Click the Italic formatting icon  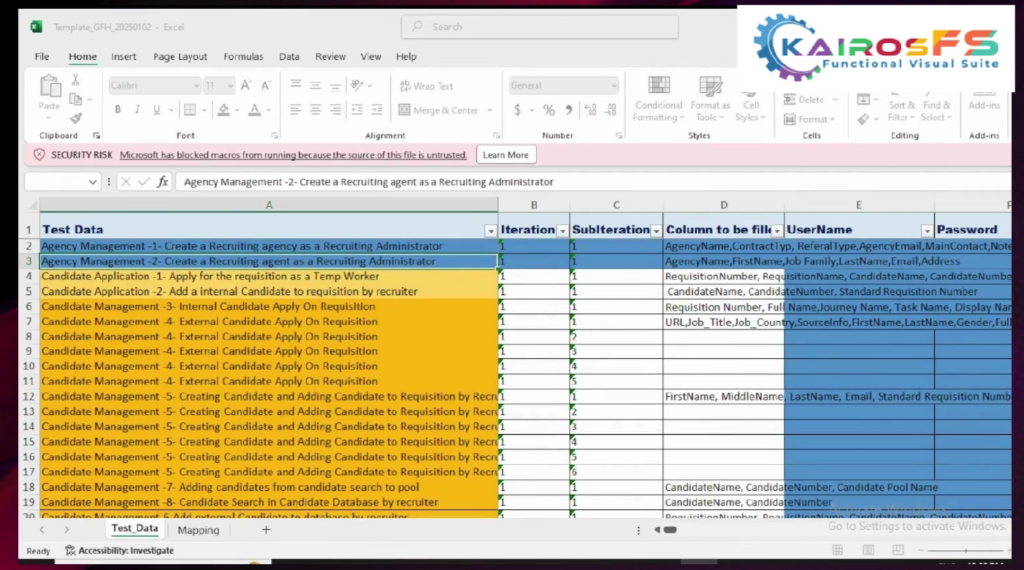click(x=137, y=110)
